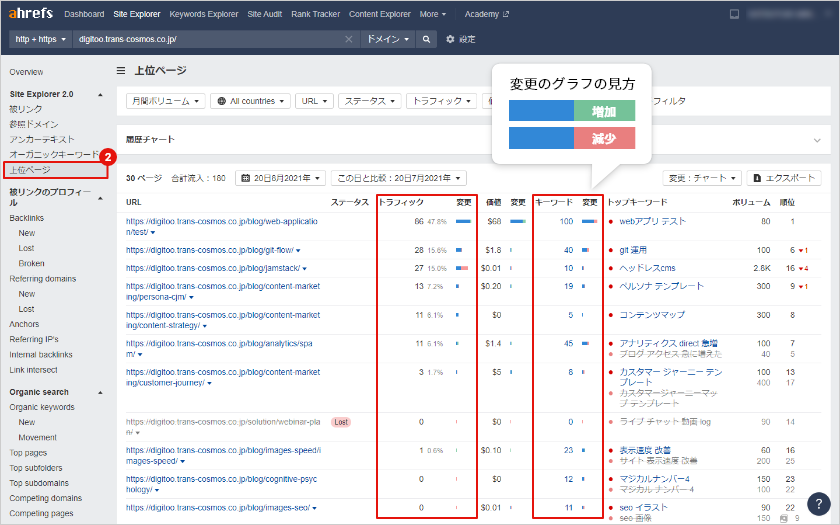Open 月間ボリューム filter dropdown
The height and width of the screenshot is (525, 840).
166,101
